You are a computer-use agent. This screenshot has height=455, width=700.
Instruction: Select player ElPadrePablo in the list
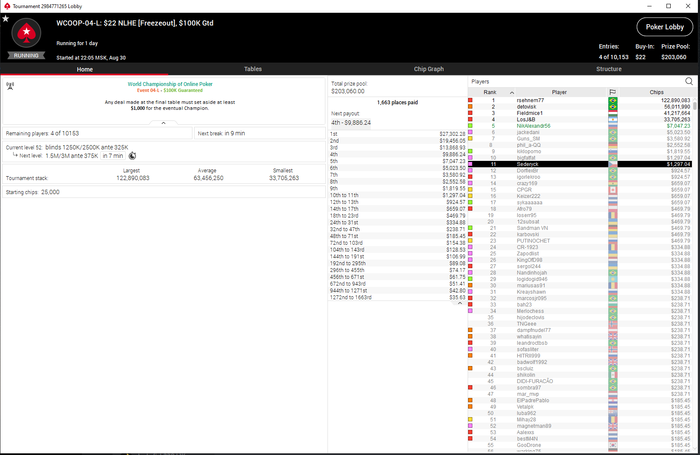tap(580, 401)
